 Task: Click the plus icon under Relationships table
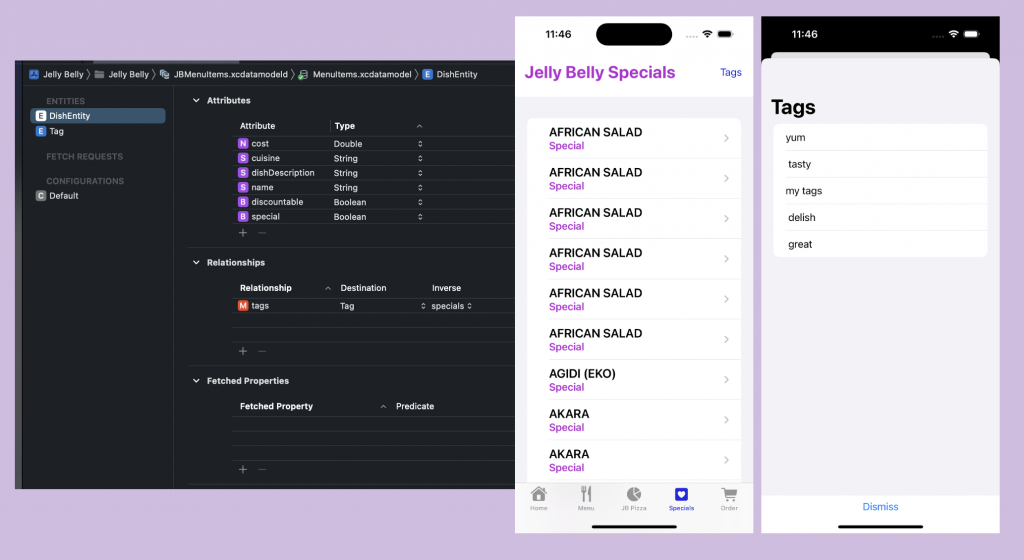(242, 351)
